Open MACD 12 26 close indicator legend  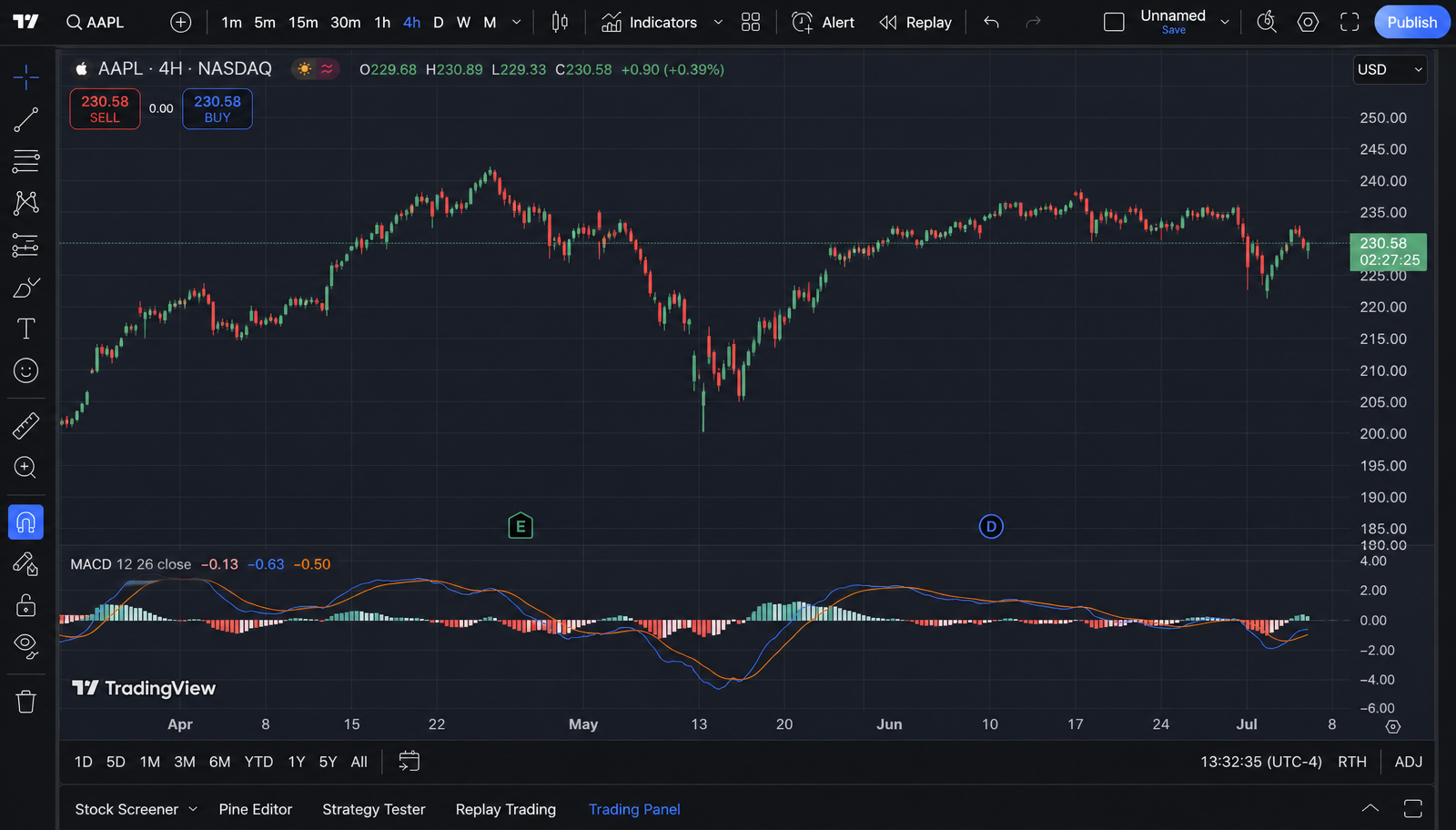131,564
